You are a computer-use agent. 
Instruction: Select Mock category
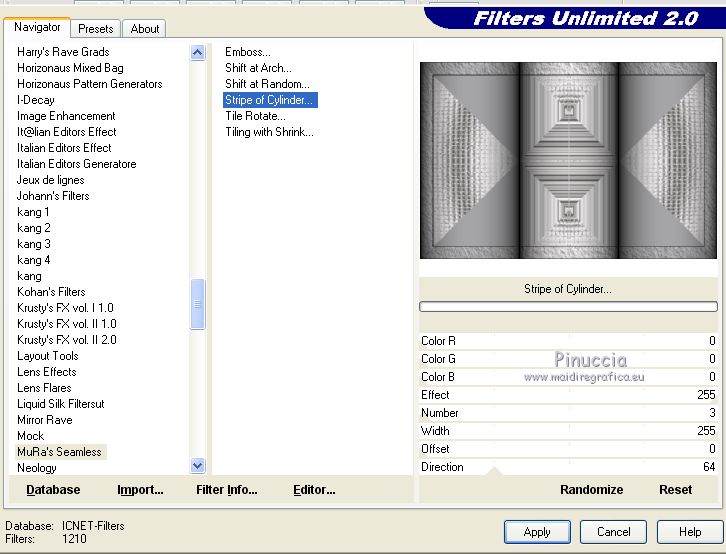click(31, 436)
